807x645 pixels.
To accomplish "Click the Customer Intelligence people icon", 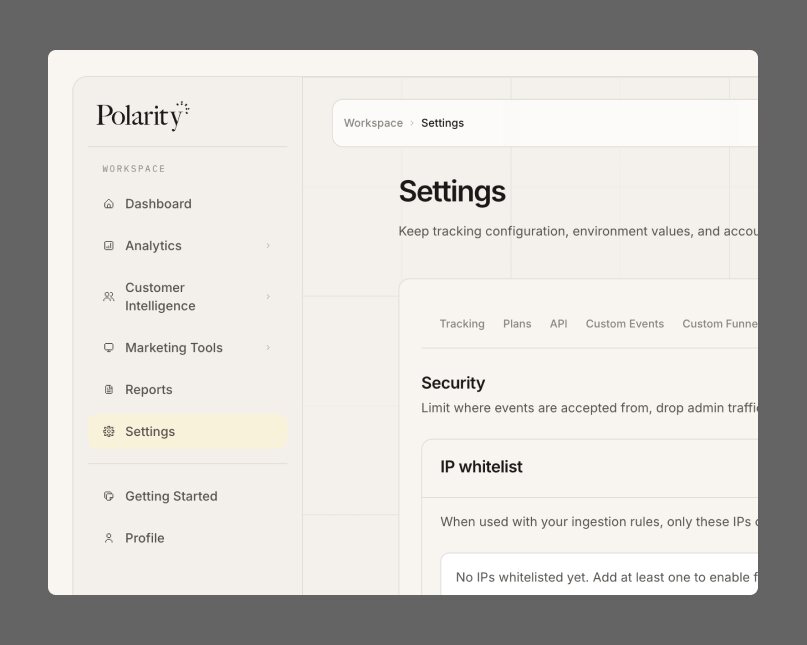I will (109, 297).
